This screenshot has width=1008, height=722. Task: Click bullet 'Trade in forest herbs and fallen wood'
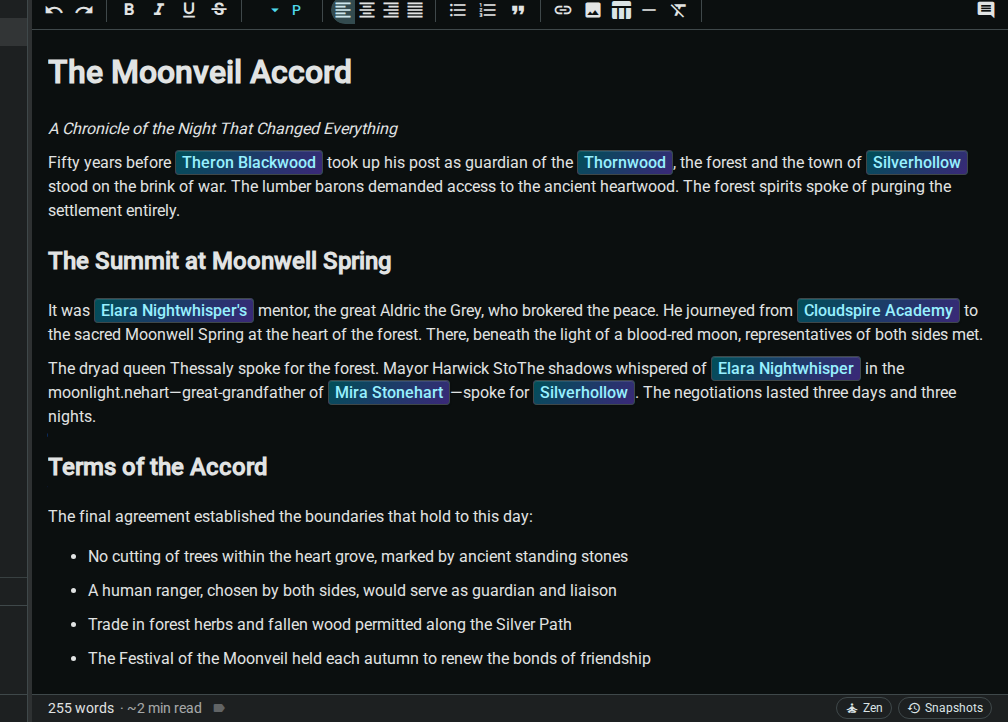[x=330, y=624]
